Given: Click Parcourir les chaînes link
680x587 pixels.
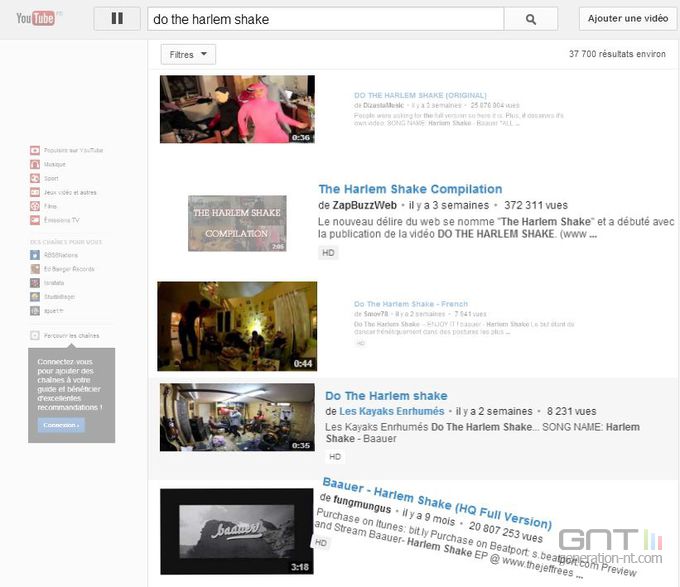Looking at the screenshot, I should [72, 336].
